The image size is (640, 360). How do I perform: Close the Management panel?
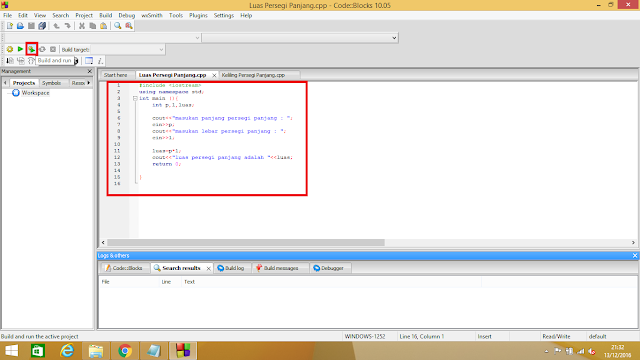tap(90, 71)
